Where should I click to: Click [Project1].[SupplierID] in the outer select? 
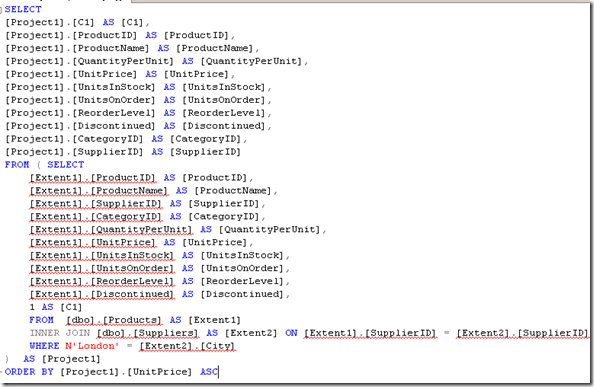click(74, 152)
